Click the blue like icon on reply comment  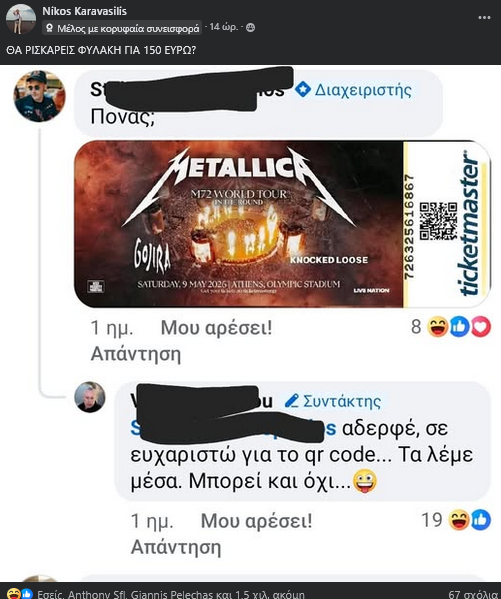pyautogui.click(x=480, y=520)
